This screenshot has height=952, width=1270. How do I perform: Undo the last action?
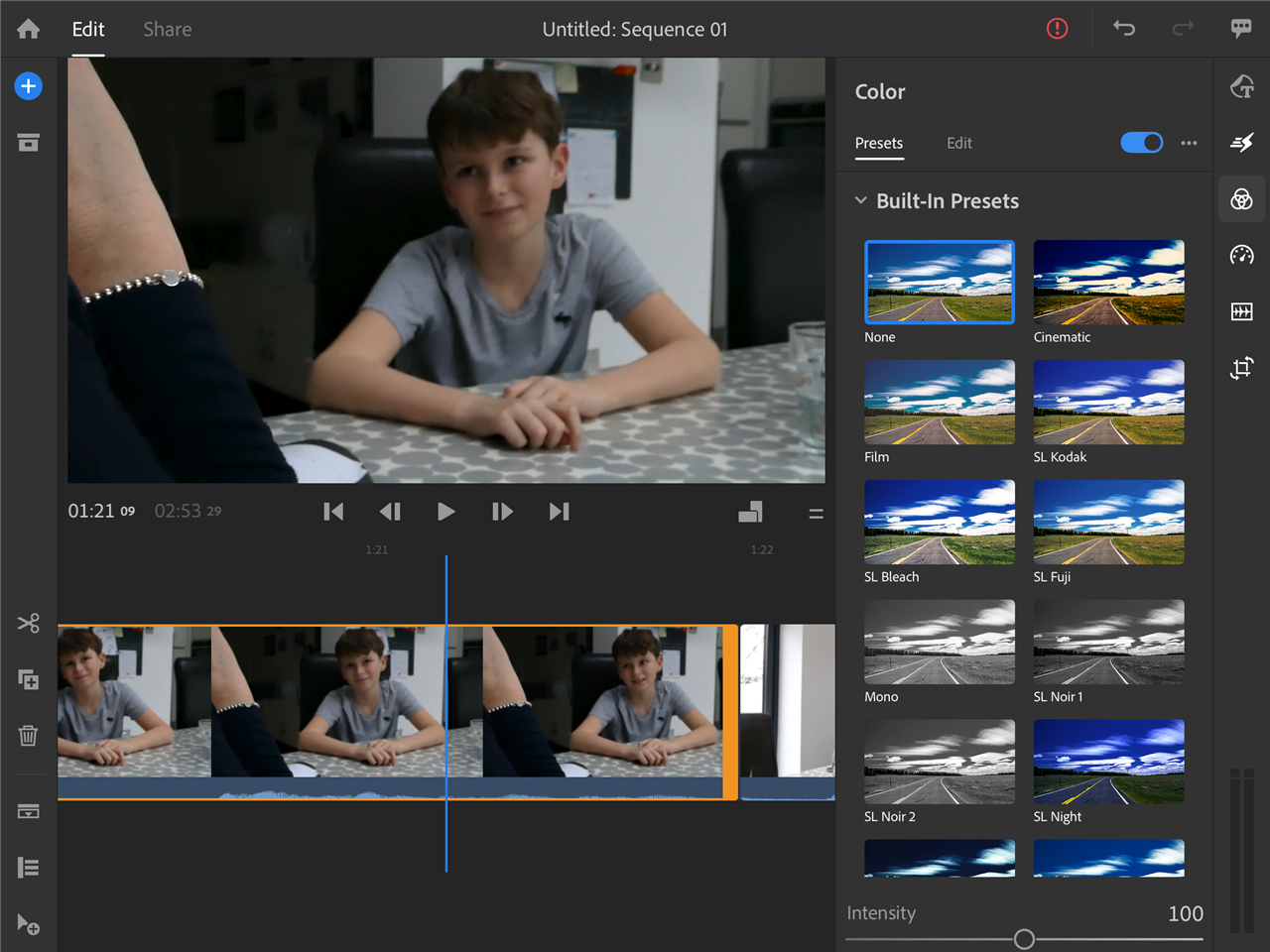tap(1123, 29)
